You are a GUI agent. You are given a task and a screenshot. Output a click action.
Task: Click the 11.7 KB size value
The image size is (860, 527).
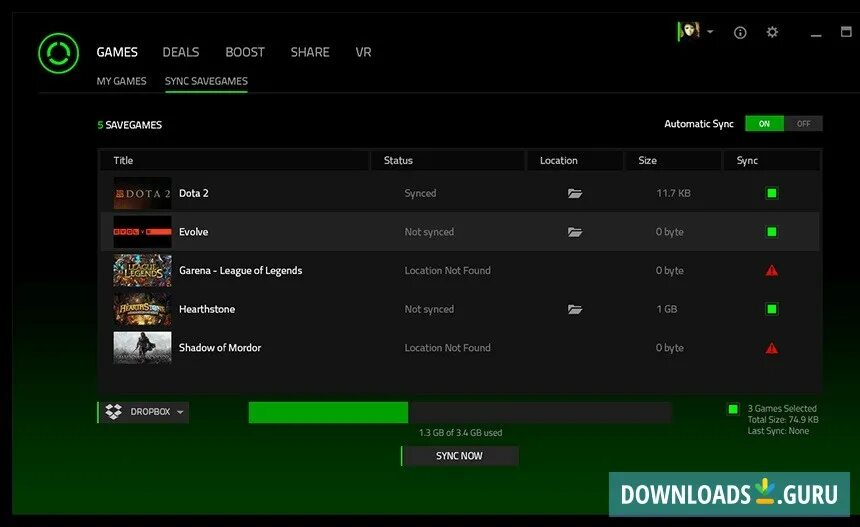click(x=674, y=193)
